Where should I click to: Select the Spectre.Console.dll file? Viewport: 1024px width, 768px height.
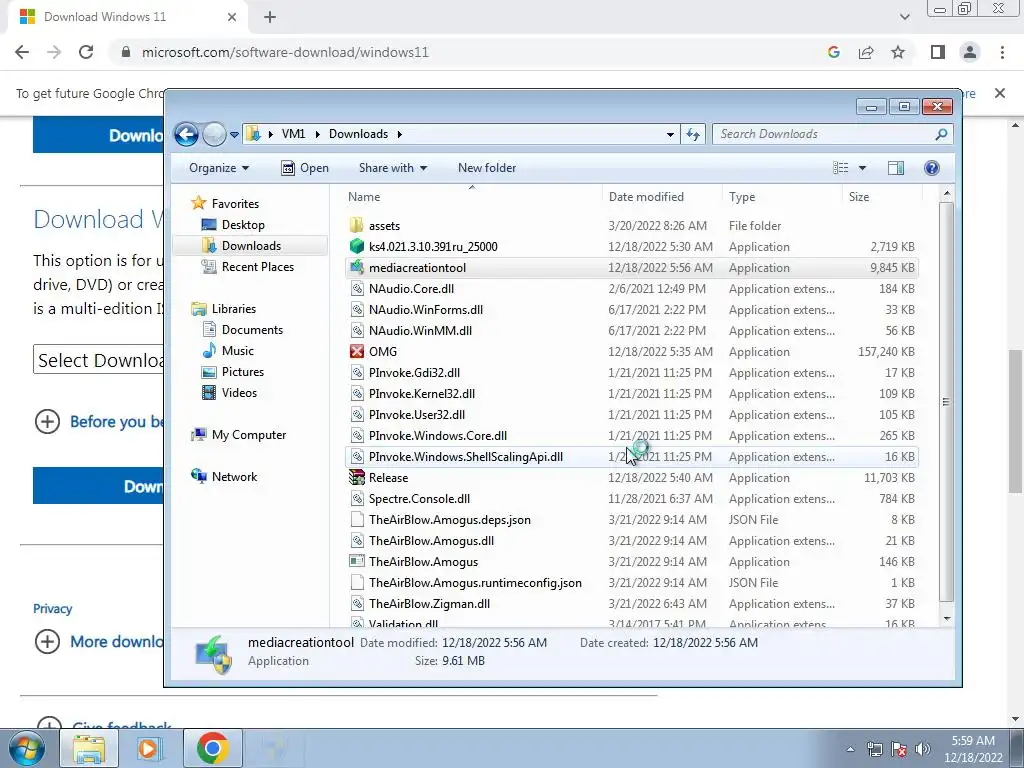pos(632,498)
